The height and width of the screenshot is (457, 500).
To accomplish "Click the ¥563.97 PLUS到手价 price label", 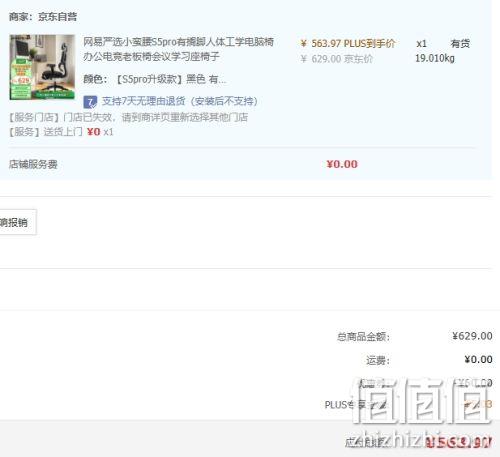I will [x=348, y=43].
